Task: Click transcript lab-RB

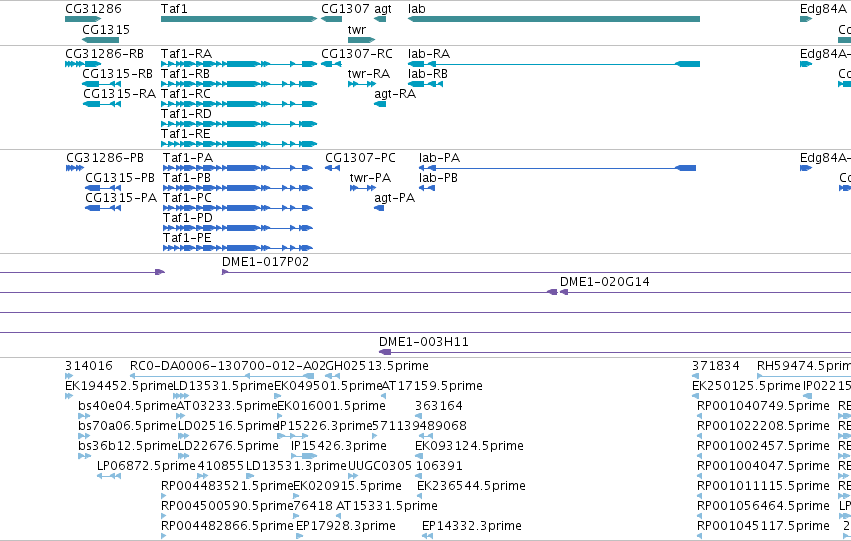Action: point(426,84)
